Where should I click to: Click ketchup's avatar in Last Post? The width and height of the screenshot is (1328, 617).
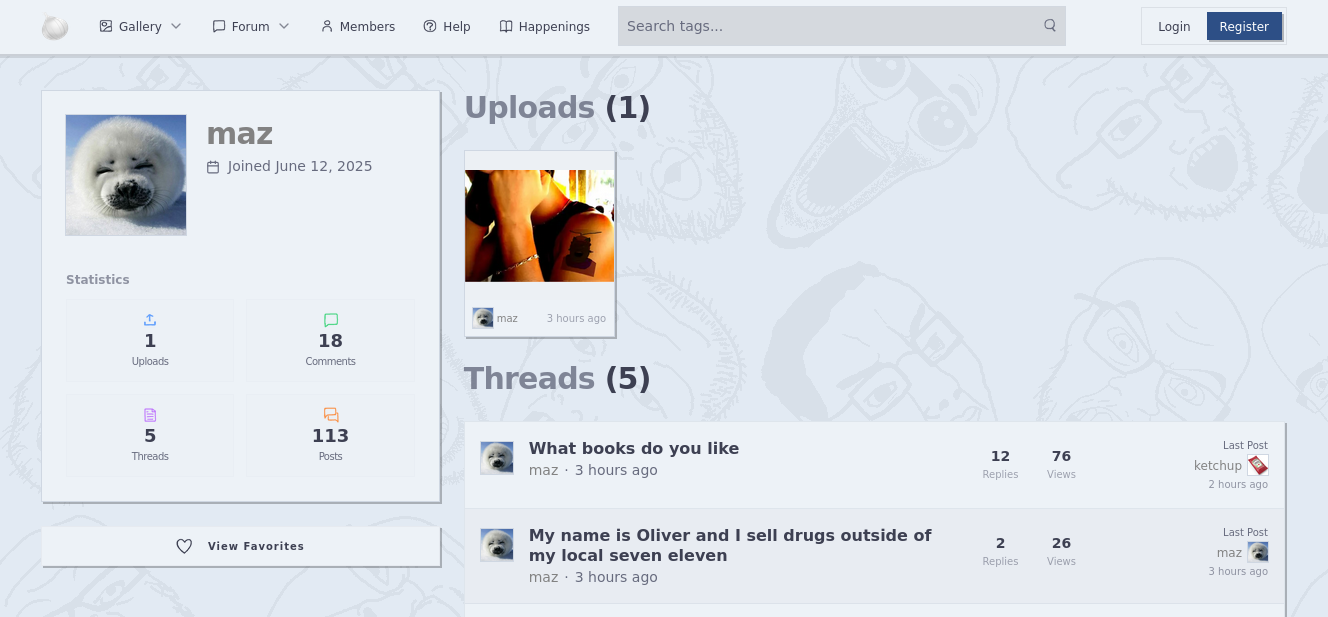tap(1257, 465)
